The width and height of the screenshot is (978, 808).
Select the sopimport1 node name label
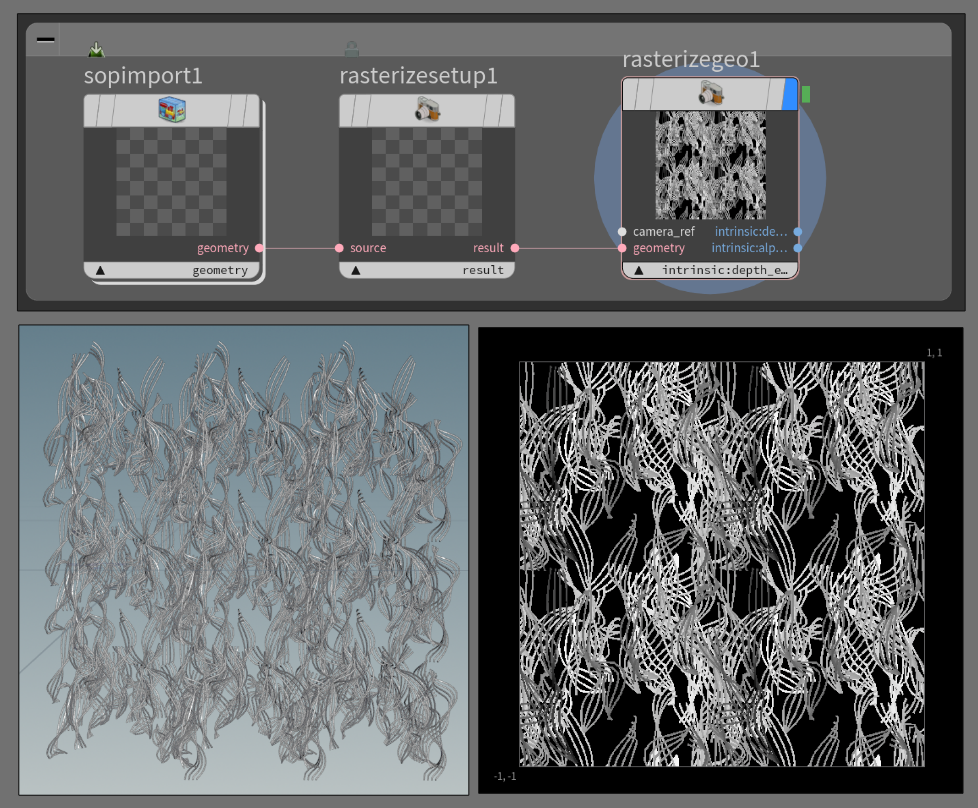tap(143, 76)
